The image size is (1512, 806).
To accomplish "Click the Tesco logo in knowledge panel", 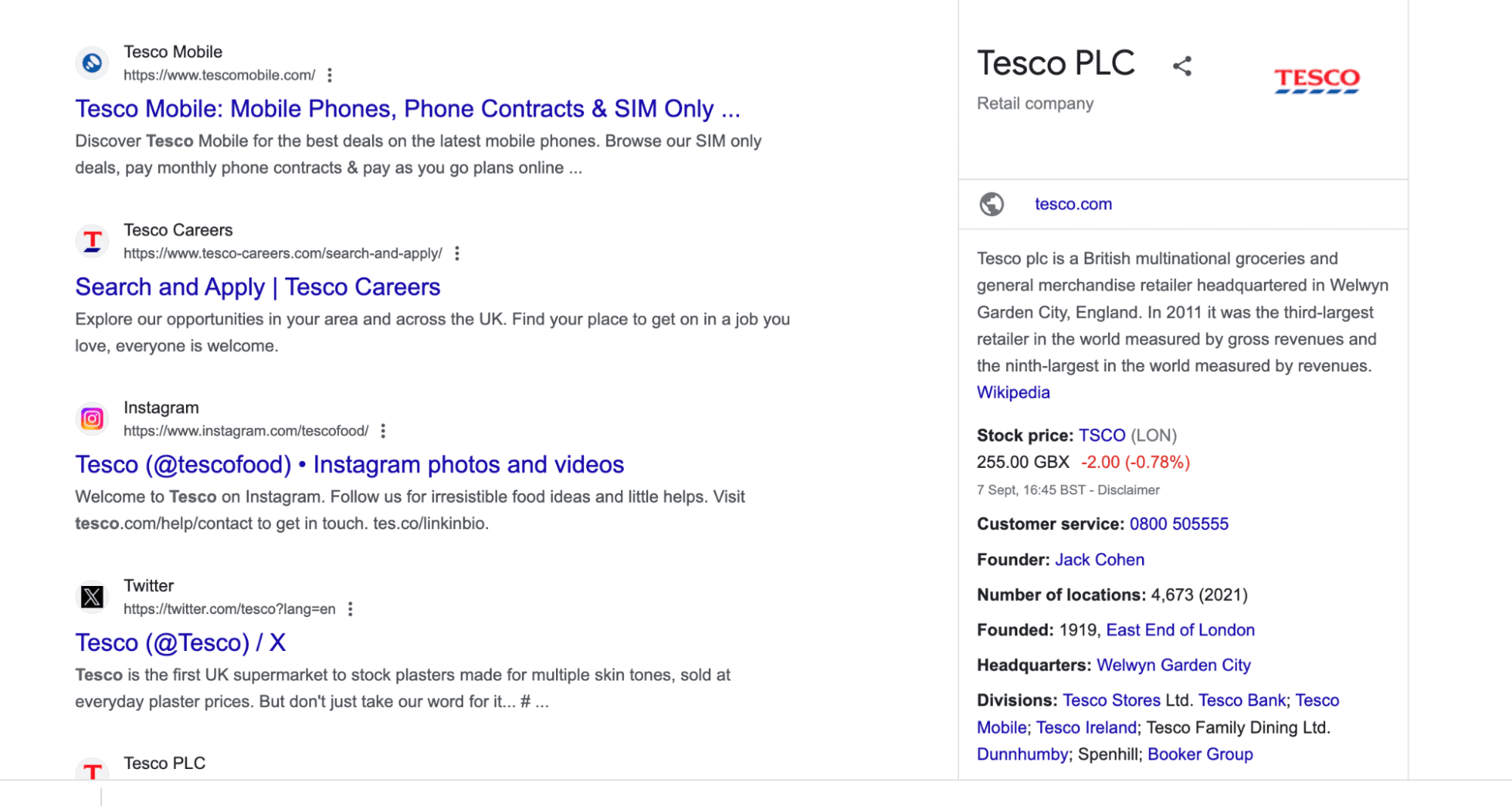I will tap(1317, 79).
